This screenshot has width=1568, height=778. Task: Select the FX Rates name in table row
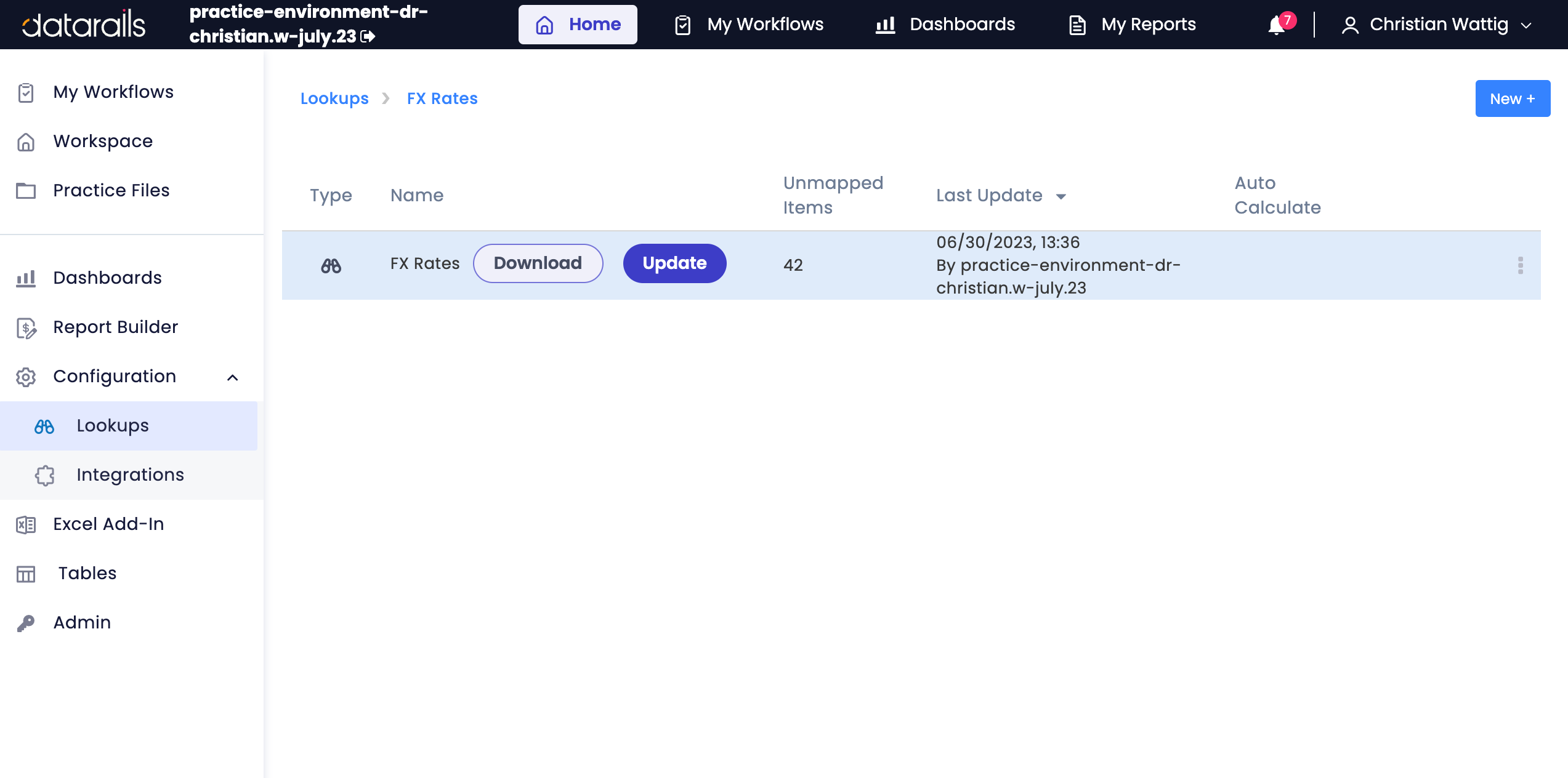point(425,263)
